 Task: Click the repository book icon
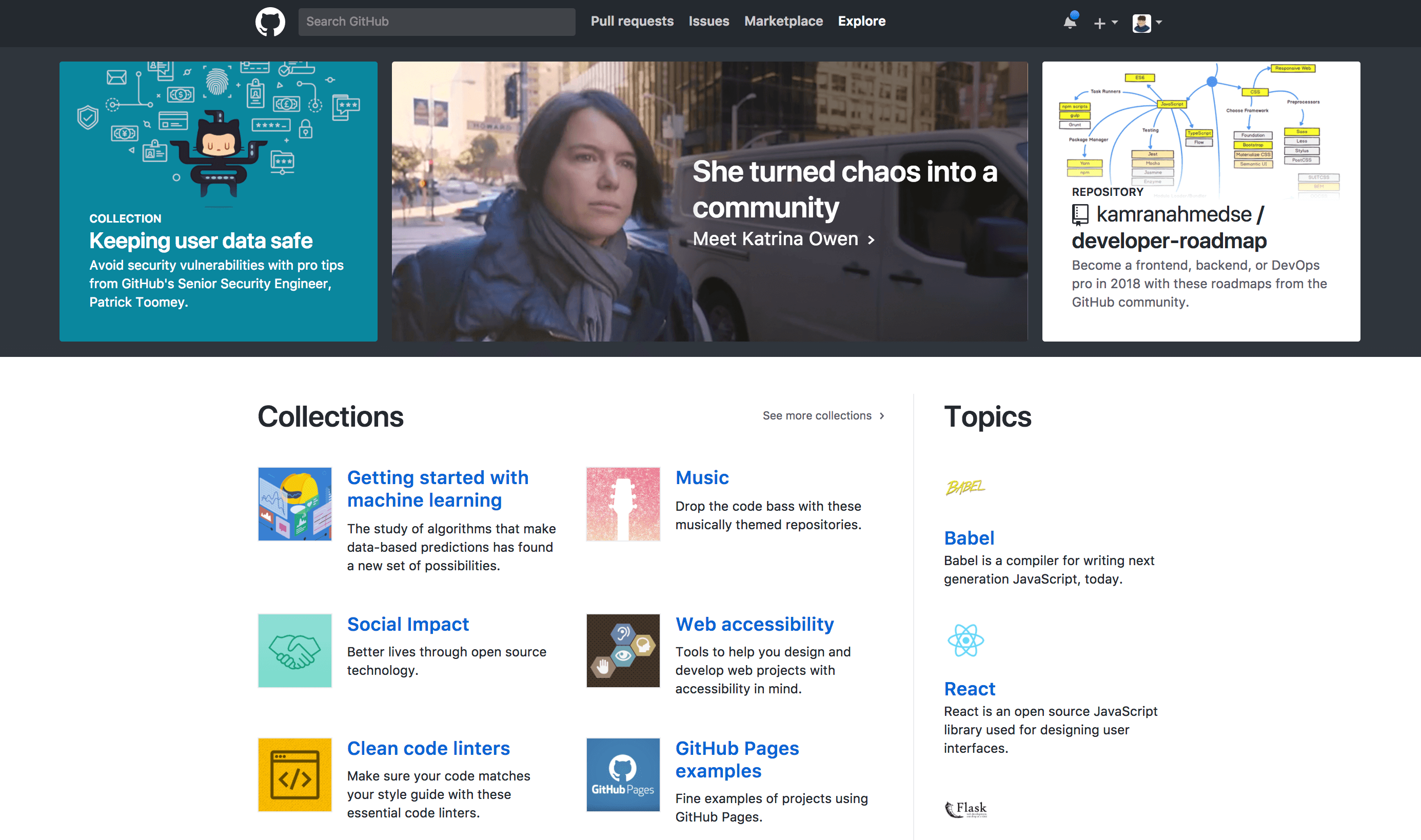(1080, 214)
